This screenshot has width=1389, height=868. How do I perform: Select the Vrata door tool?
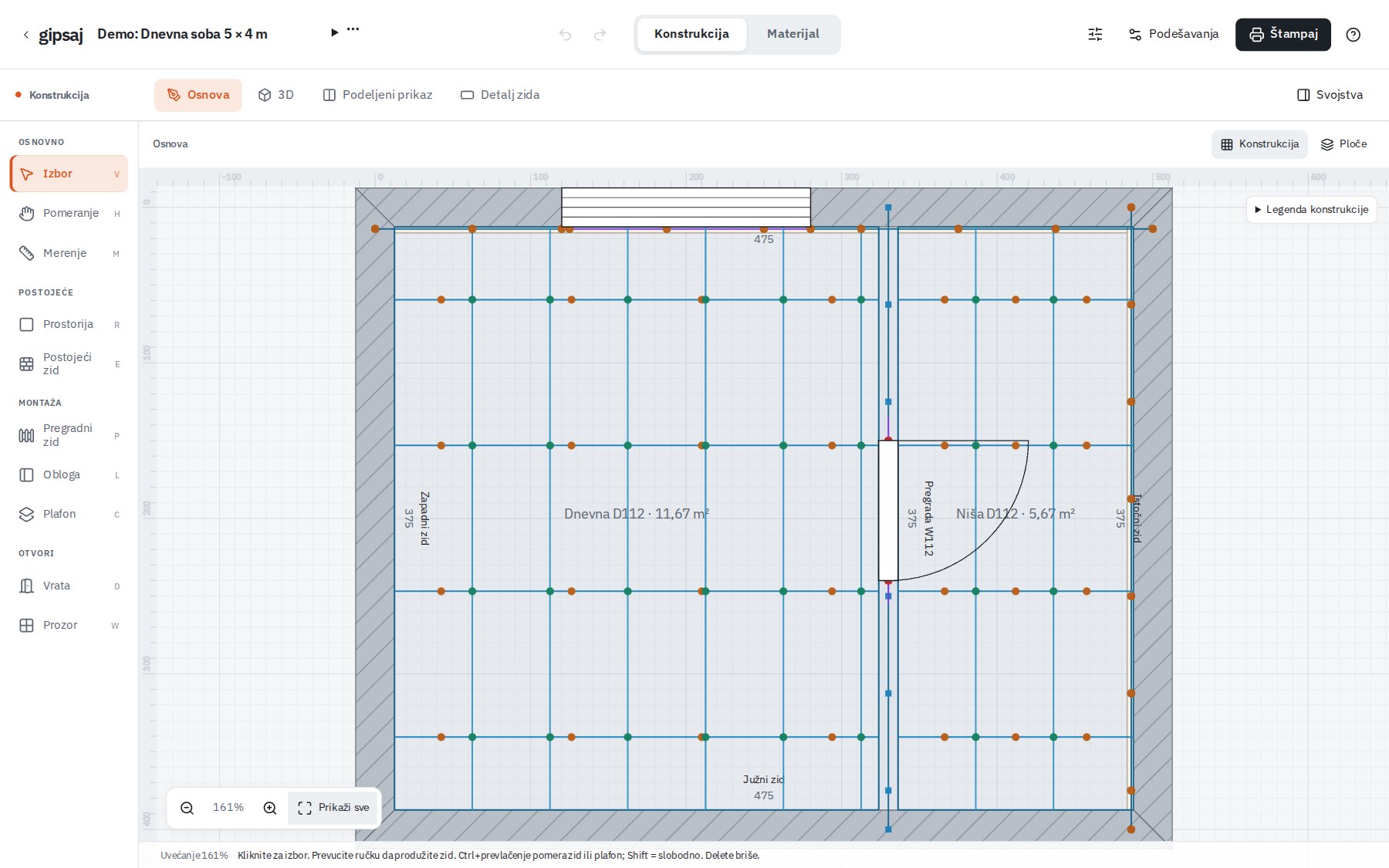pos(69,586)
